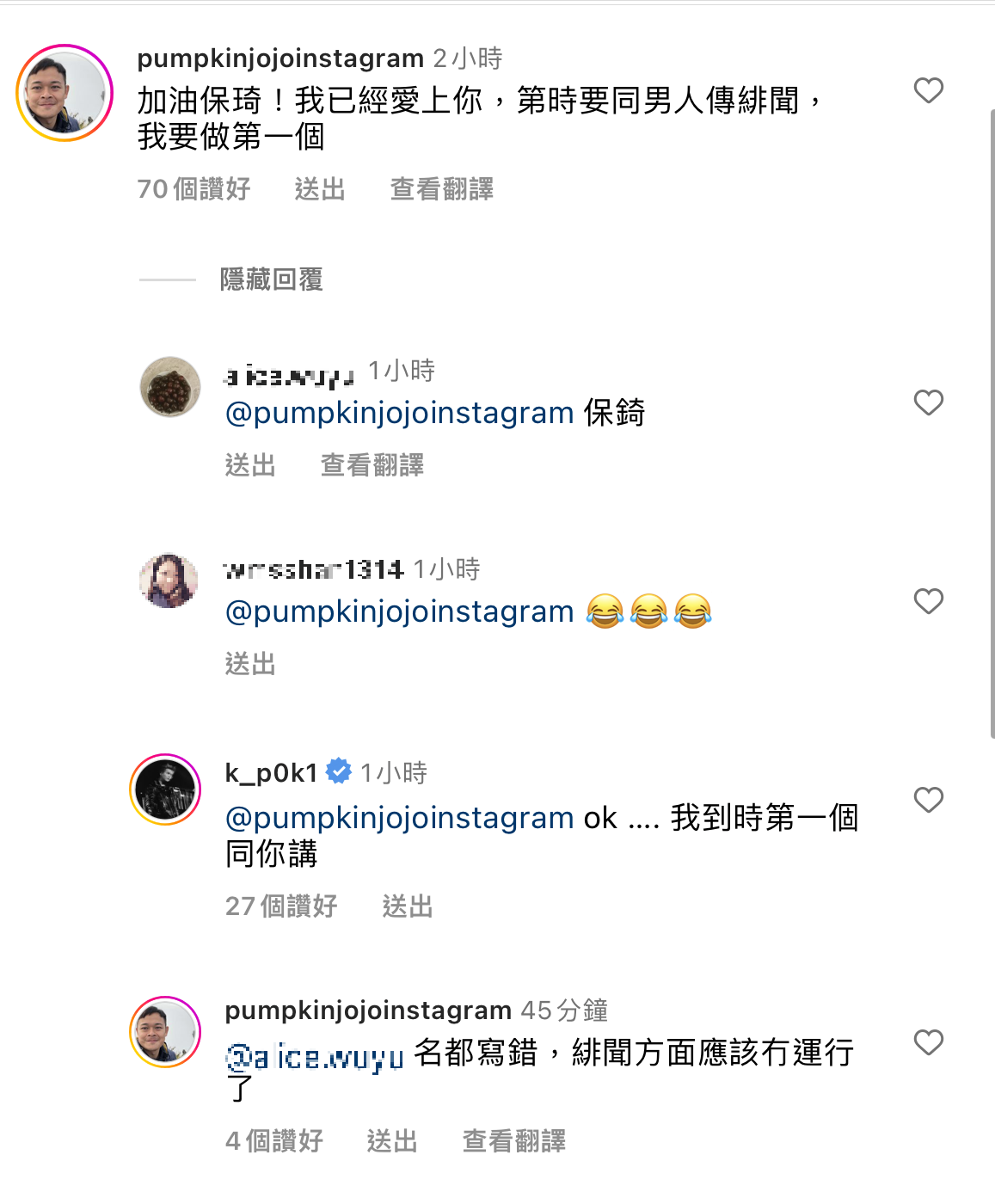The width and height of the screenshot is (995, 1204).
Task: Collapse replies with 隱藏回覆
Action: tap(271, 279)
